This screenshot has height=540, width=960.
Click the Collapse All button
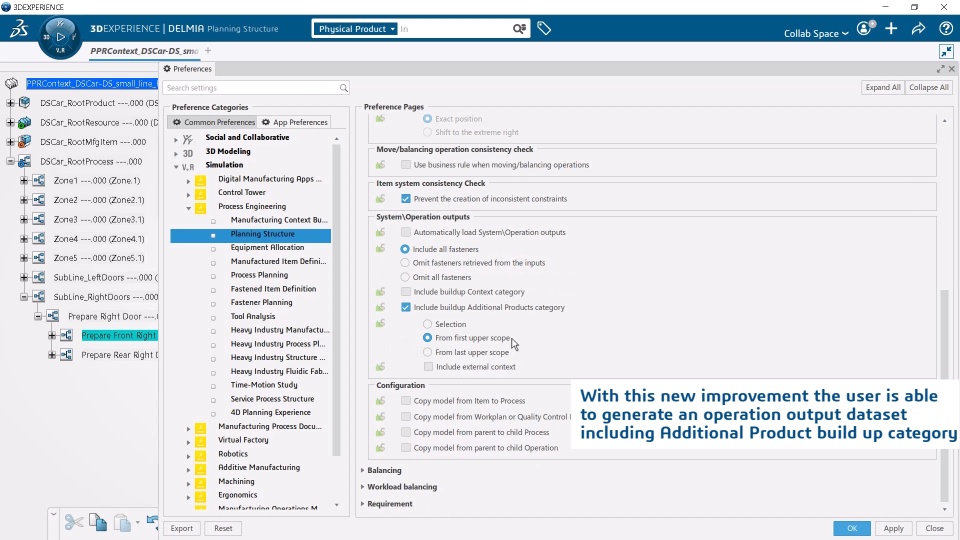(x=929, y=87)
